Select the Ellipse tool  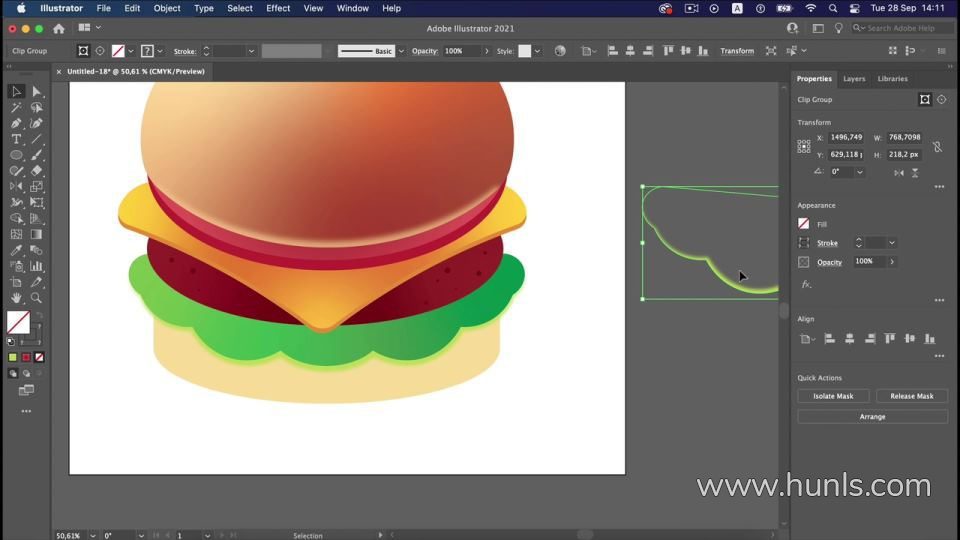(x=16, y=155)
